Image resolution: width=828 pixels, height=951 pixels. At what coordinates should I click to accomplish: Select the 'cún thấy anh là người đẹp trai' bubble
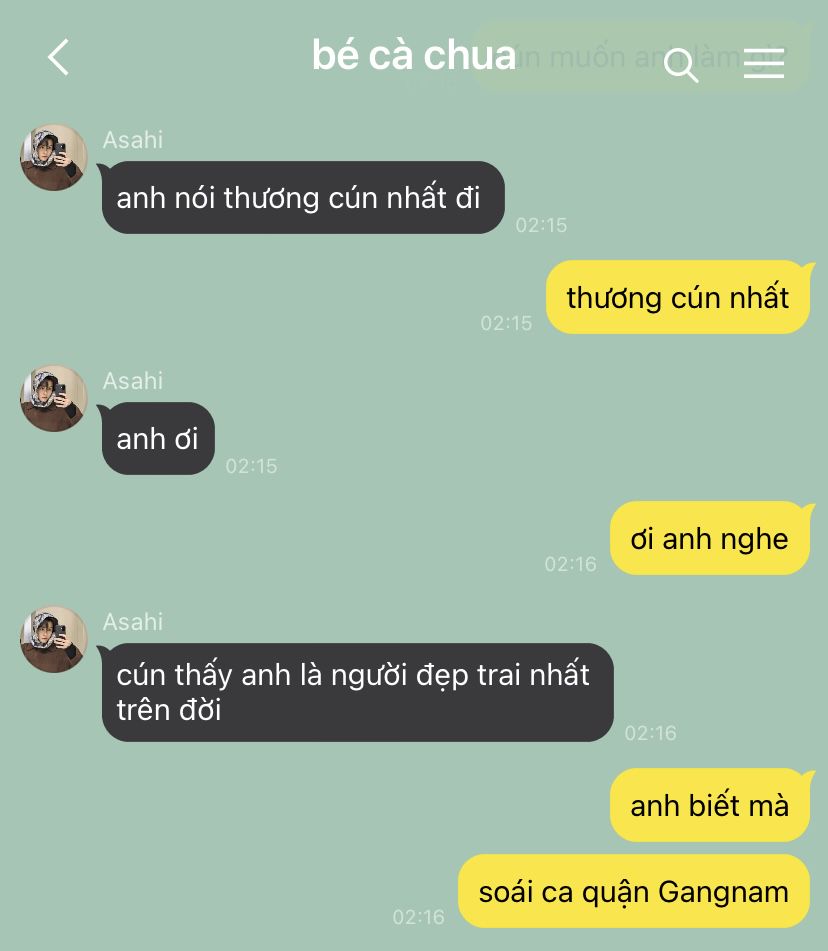click(x=357, y=692)
